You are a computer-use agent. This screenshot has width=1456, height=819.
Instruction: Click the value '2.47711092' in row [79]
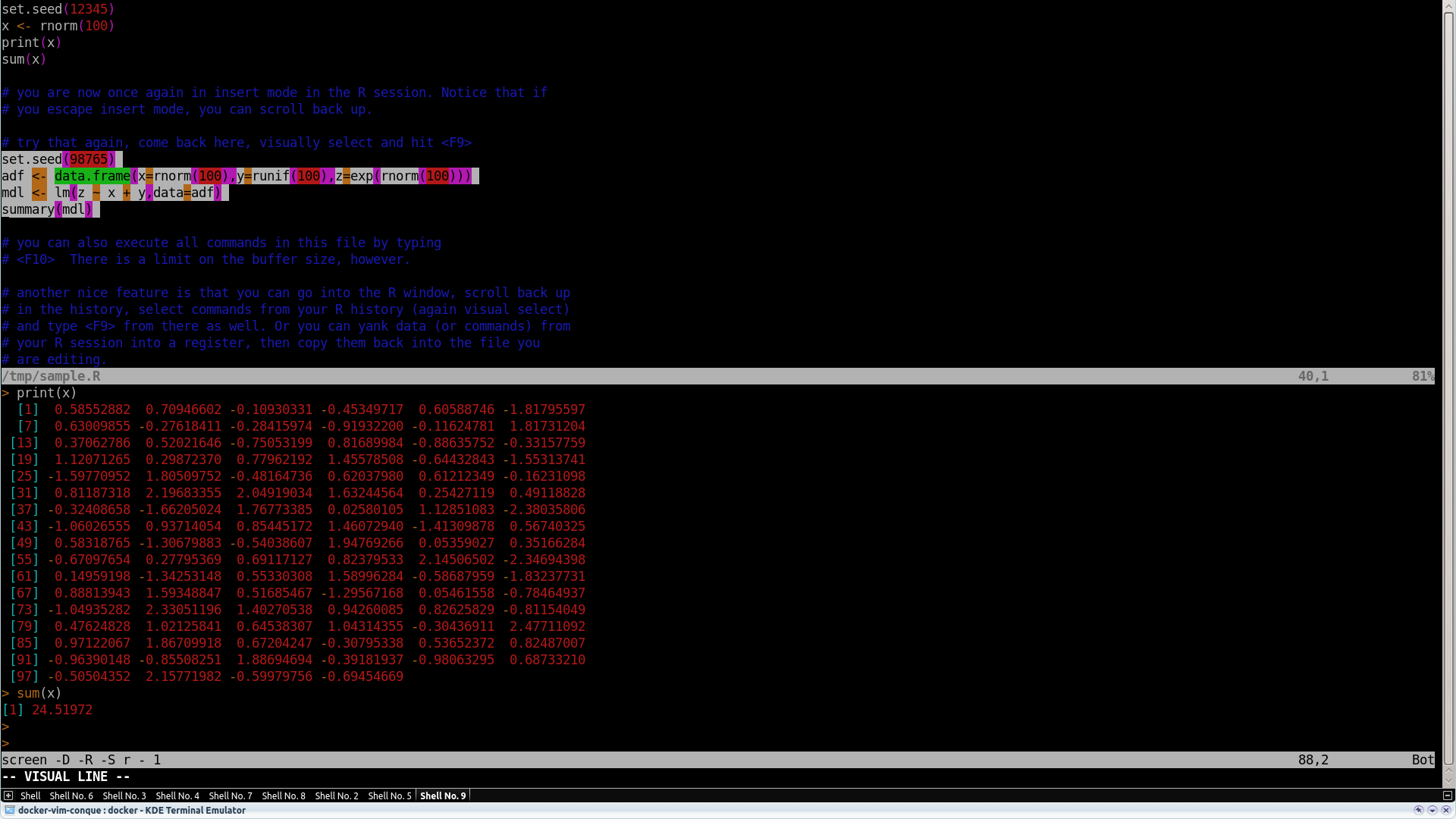tap(548, 626)
